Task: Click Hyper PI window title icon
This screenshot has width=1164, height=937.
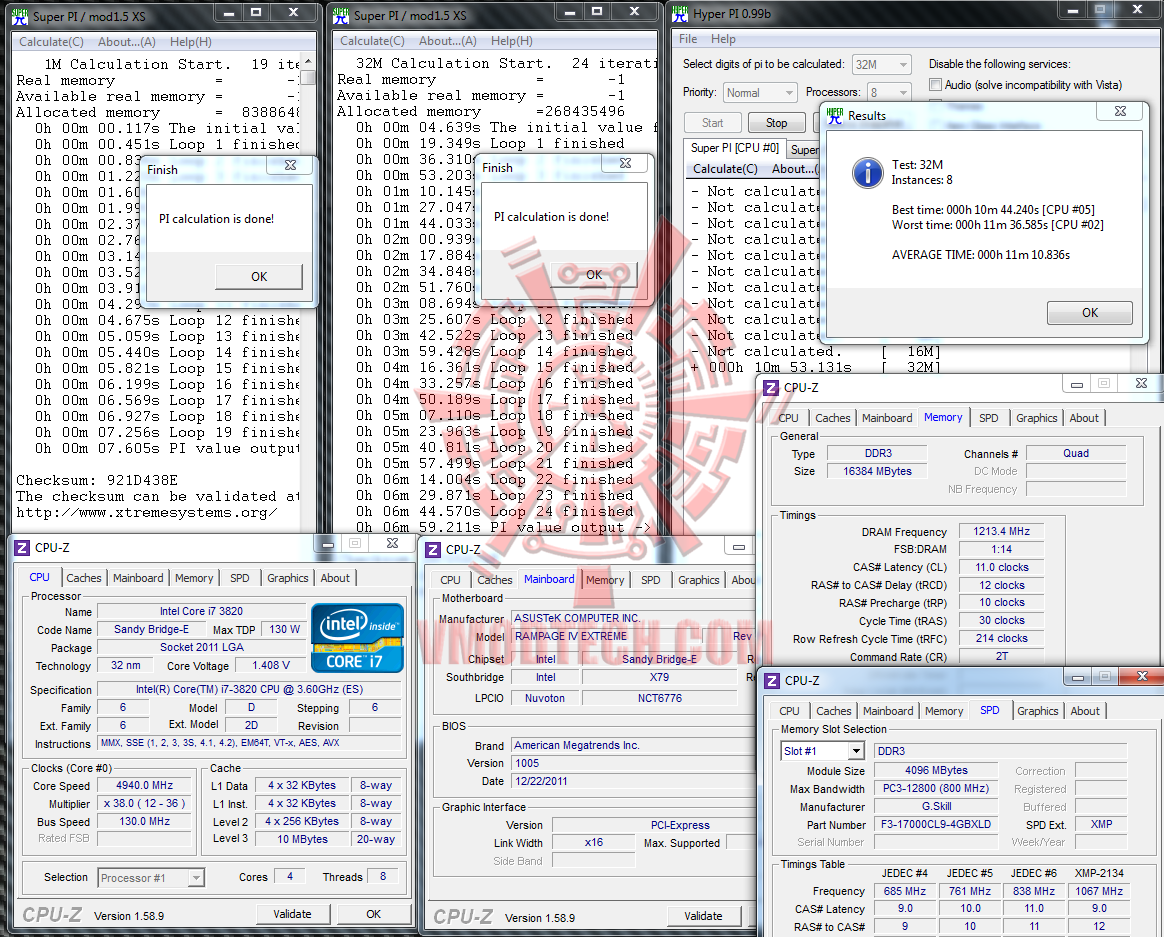Action: (x=680, y=13)
